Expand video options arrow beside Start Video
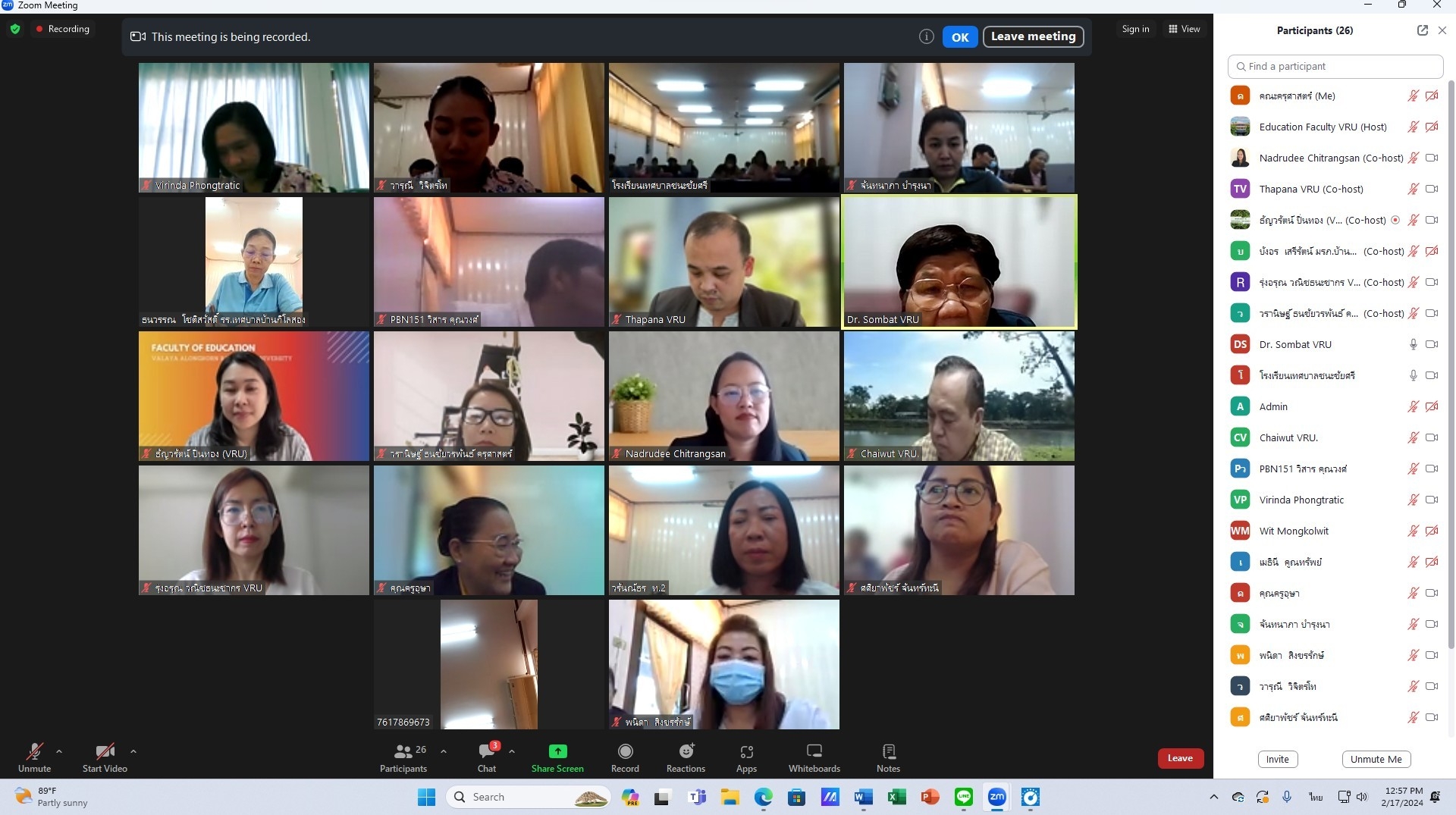 [133, 751]
